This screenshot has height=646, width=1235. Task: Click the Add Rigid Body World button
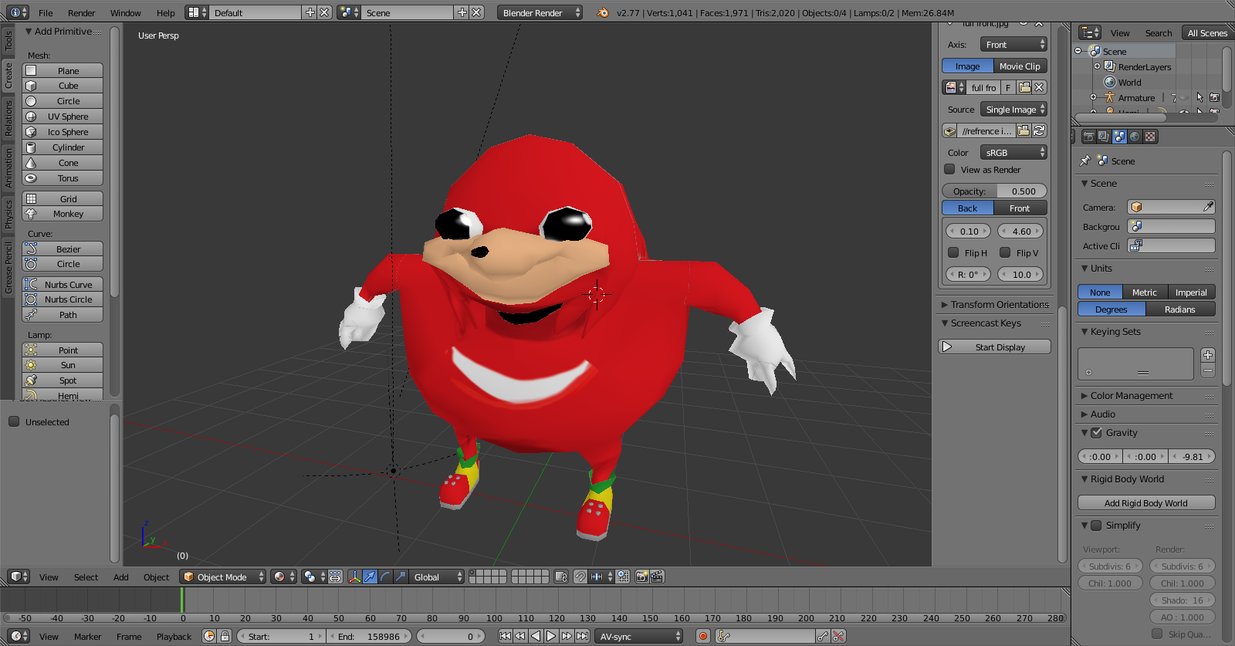[1146, 502]
